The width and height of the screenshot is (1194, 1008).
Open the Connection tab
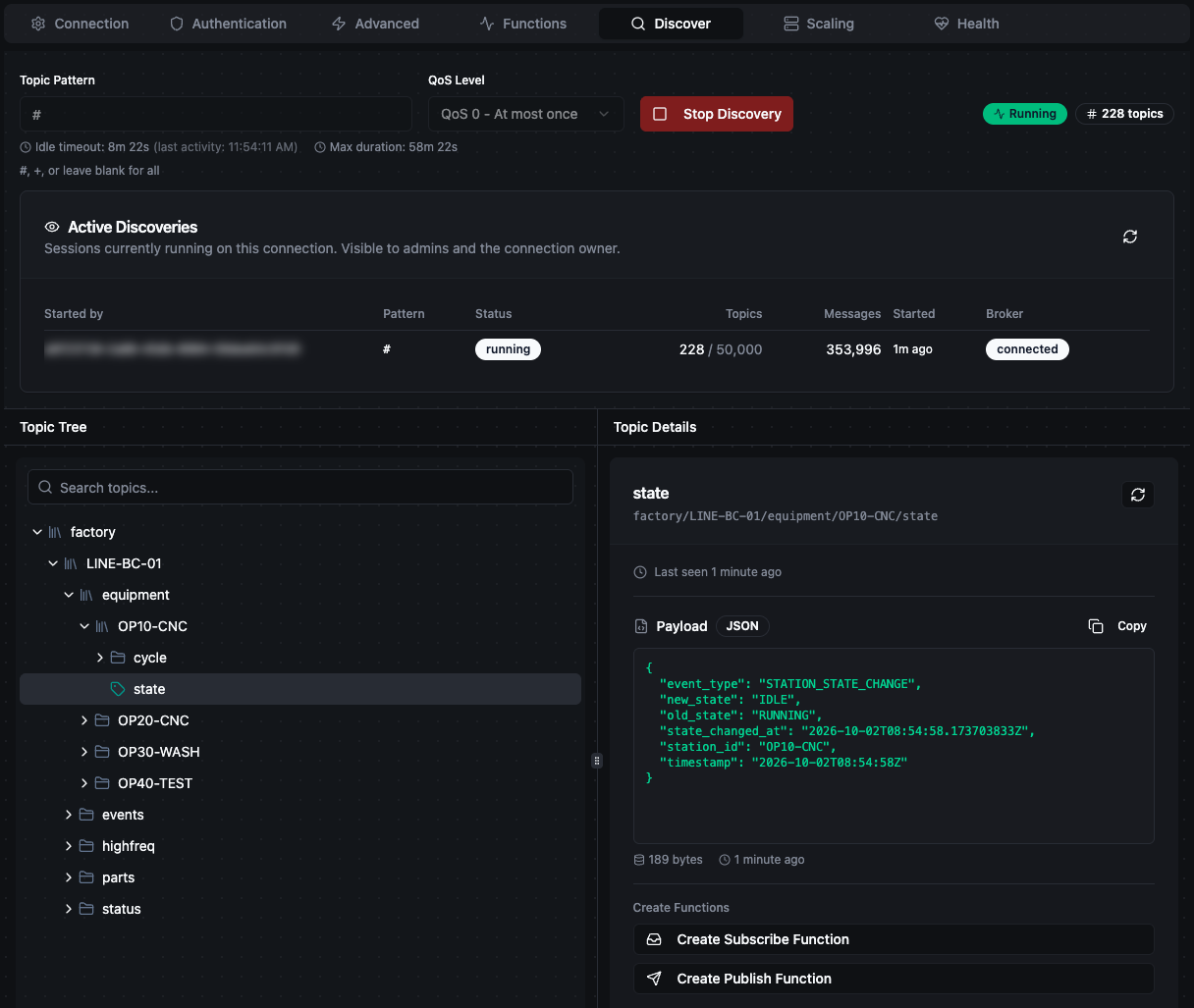(x=81, y=24)
